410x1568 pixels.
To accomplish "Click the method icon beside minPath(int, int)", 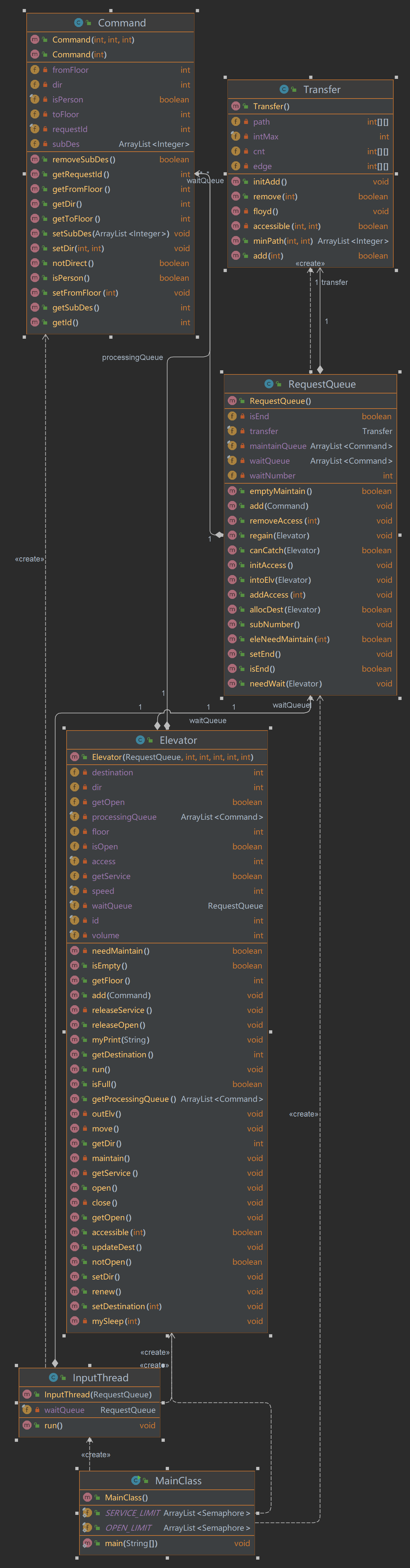I will click(236, 241).
